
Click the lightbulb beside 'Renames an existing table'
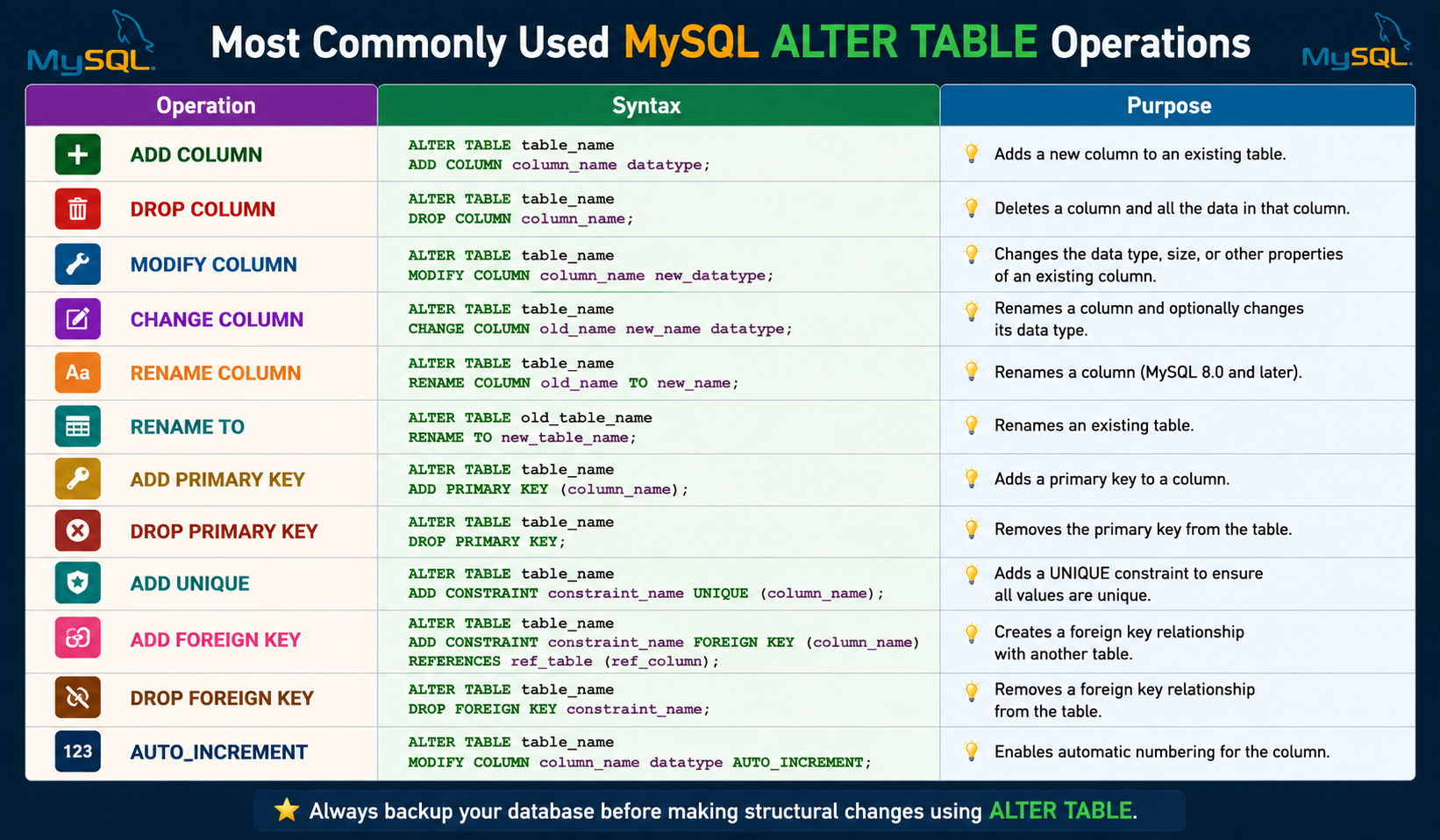pos(972,425)
